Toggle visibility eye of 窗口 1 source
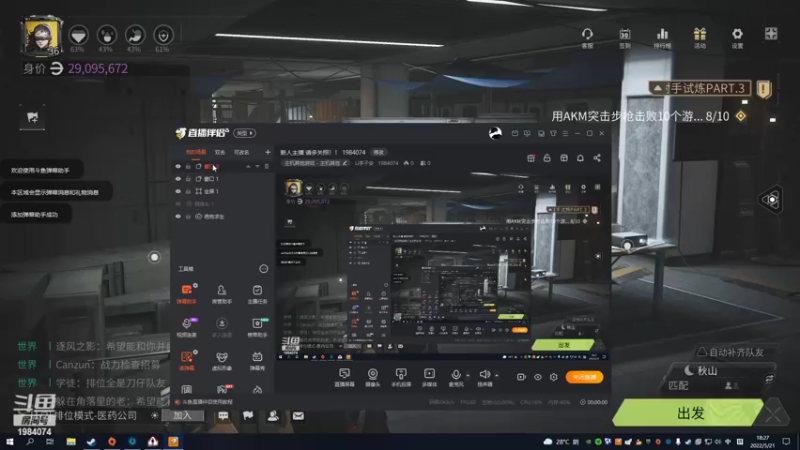Viewport: 800px width, 450px height. point(178,179)
